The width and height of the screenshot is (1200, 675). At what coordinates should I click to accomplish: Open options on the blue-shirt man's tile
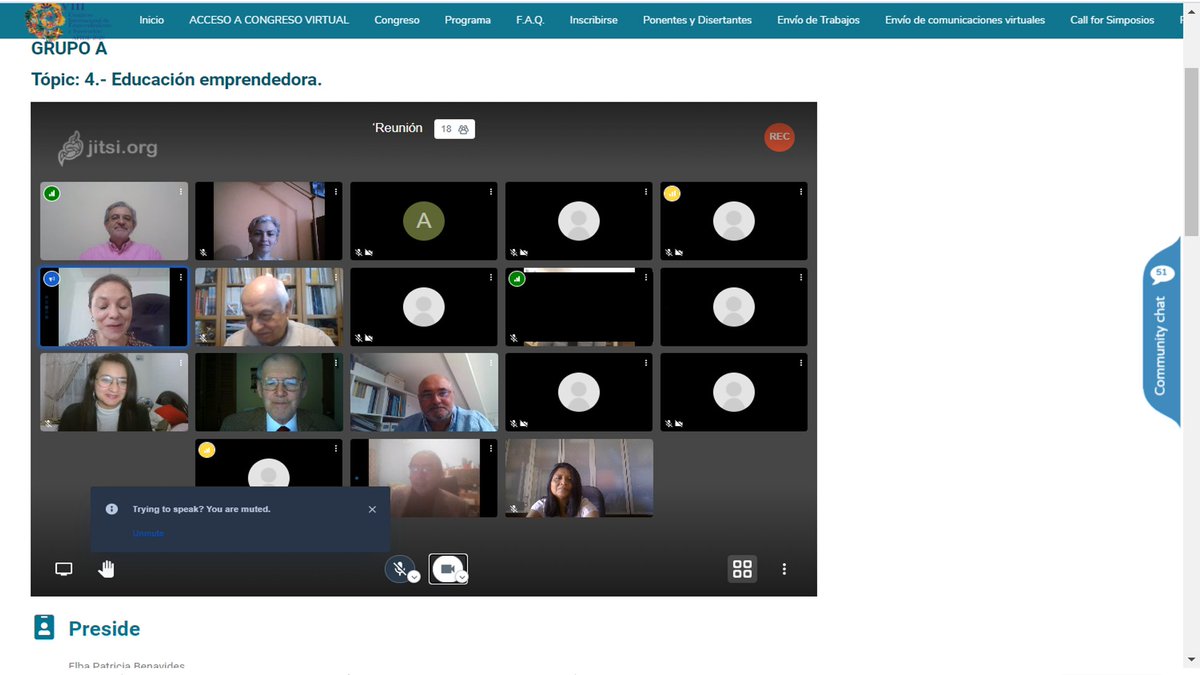490,362
